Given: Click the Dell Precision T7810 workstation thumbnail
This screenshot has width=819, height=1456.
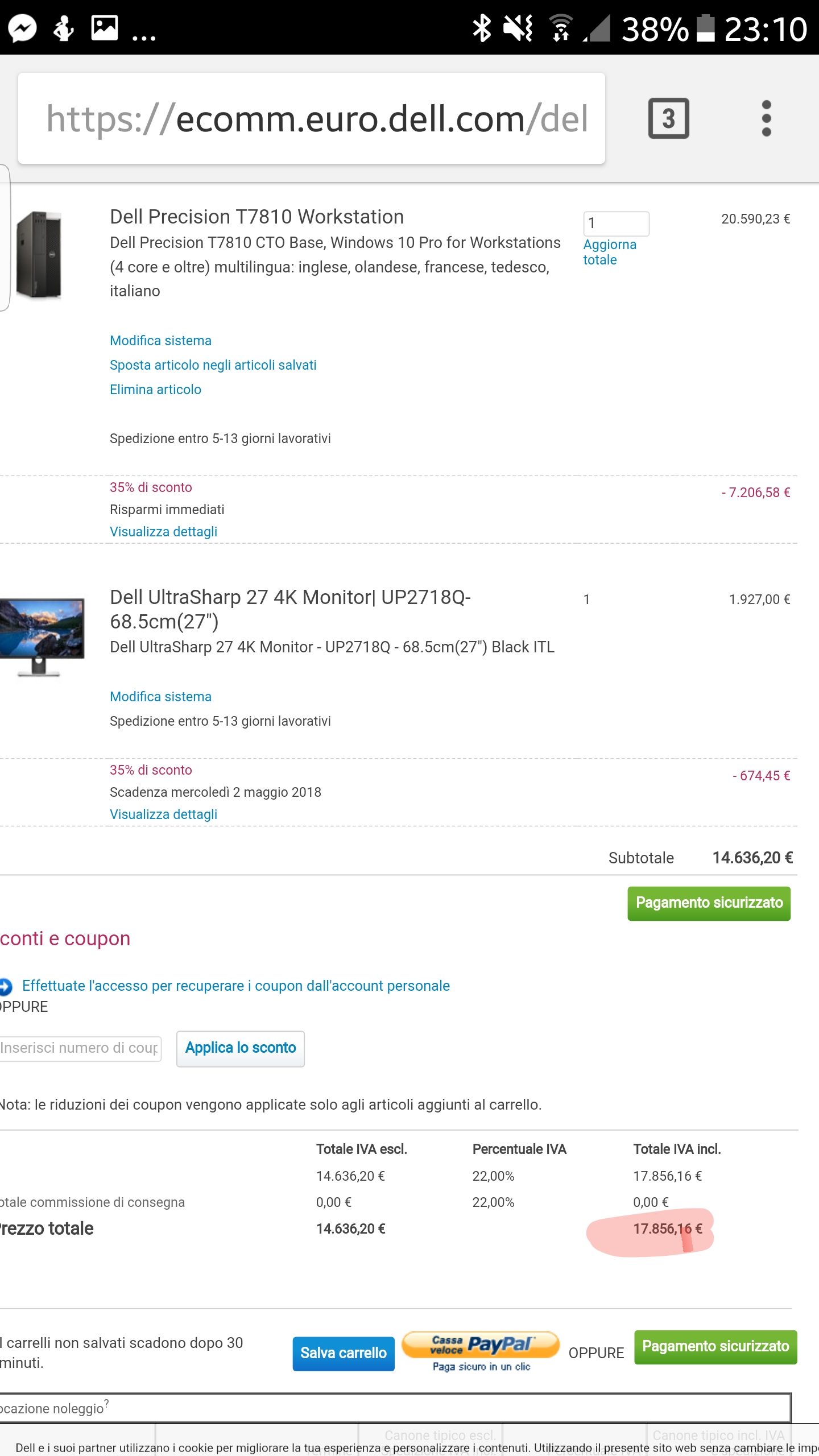Looking at the screenshot, I should 39,255.
